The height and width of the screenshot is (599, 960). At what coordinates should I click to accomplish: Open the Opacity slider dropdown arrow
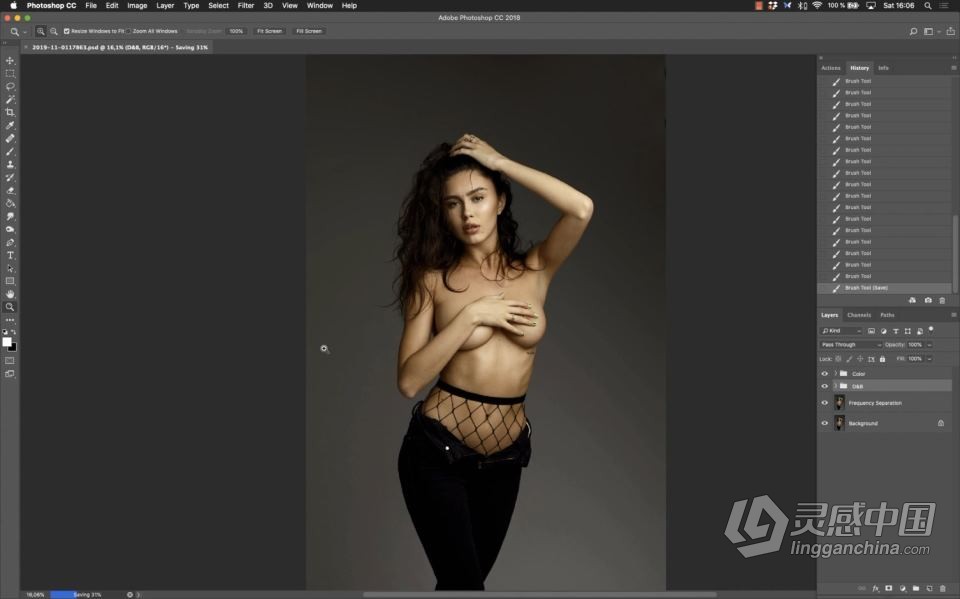click(x=929, y=345)
